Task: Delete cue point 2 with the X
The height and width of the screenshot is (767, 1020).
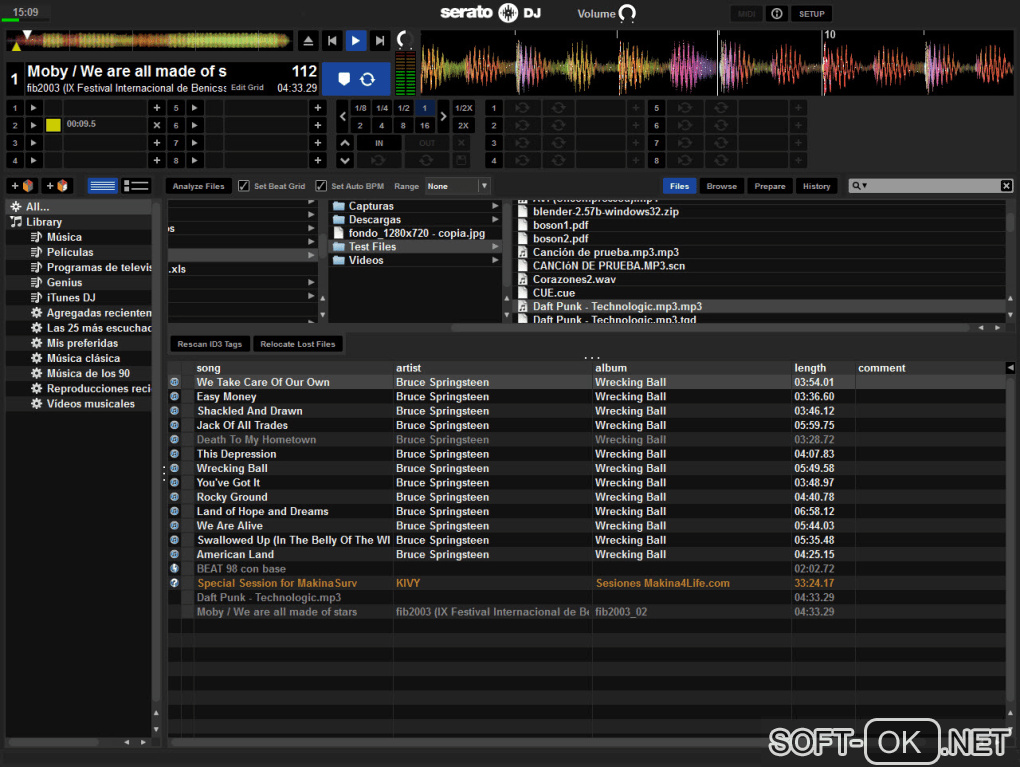Action: (157, 125)
